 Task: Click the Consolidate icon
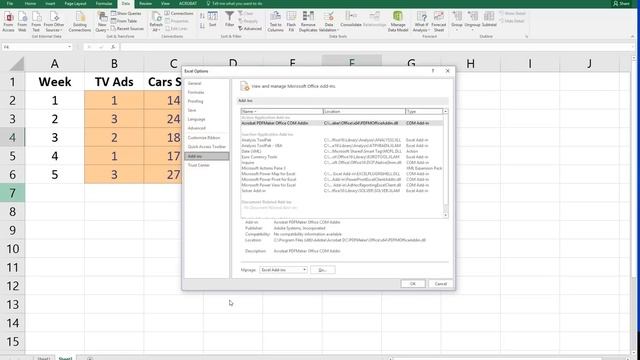pyautogui.click(x=351, y=19)
